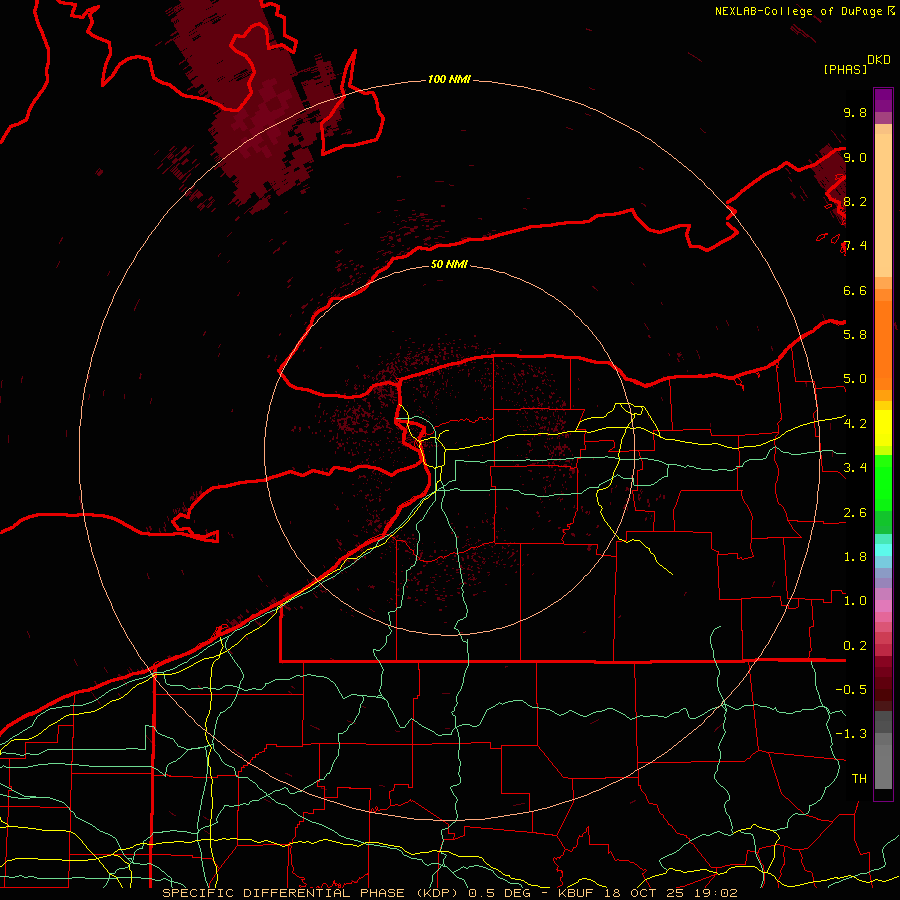Select the 1.0 value on the scale
The width and height of the screenshot is (900, 900).
[x=855, y=601]
